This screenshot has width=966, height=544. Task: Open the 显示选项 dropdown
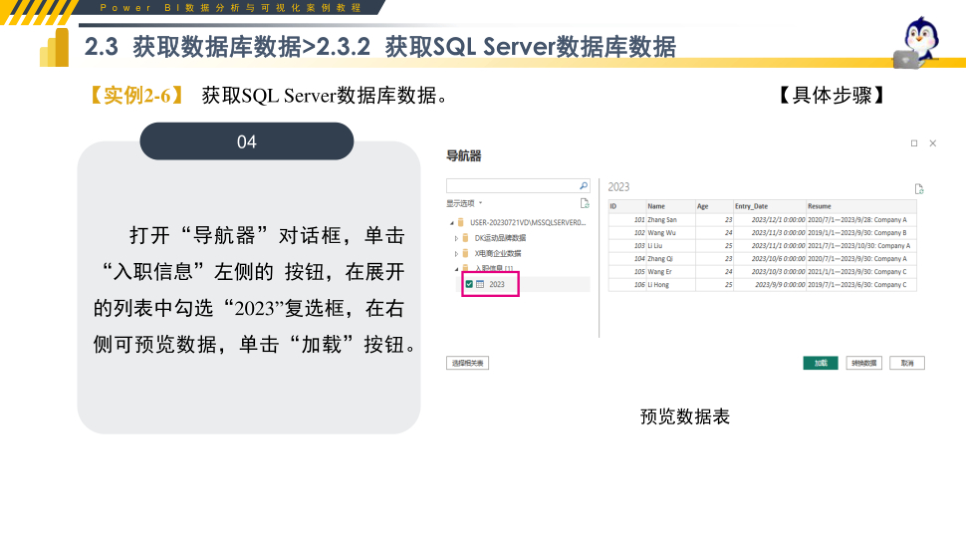(x=464, y=203)
